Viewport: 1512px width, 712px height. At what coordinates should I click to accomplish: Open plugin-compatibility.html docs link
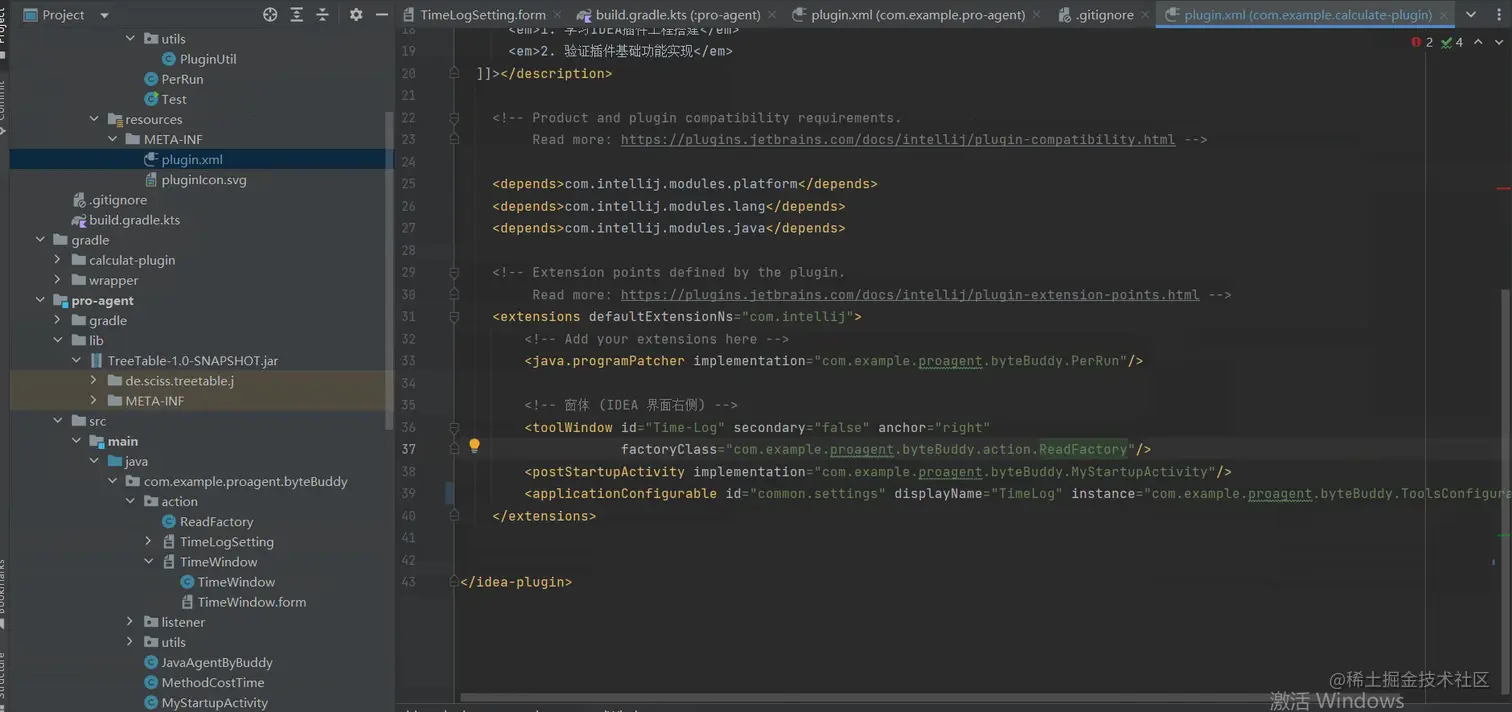[897, 140]
